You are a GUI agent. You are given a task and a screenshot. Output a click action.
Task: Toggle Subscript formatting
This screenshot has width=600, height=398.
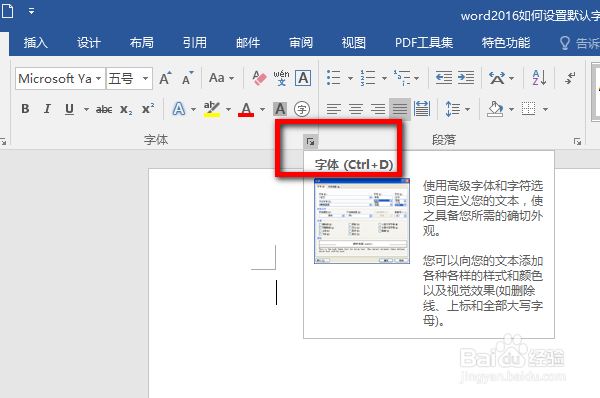126,109
